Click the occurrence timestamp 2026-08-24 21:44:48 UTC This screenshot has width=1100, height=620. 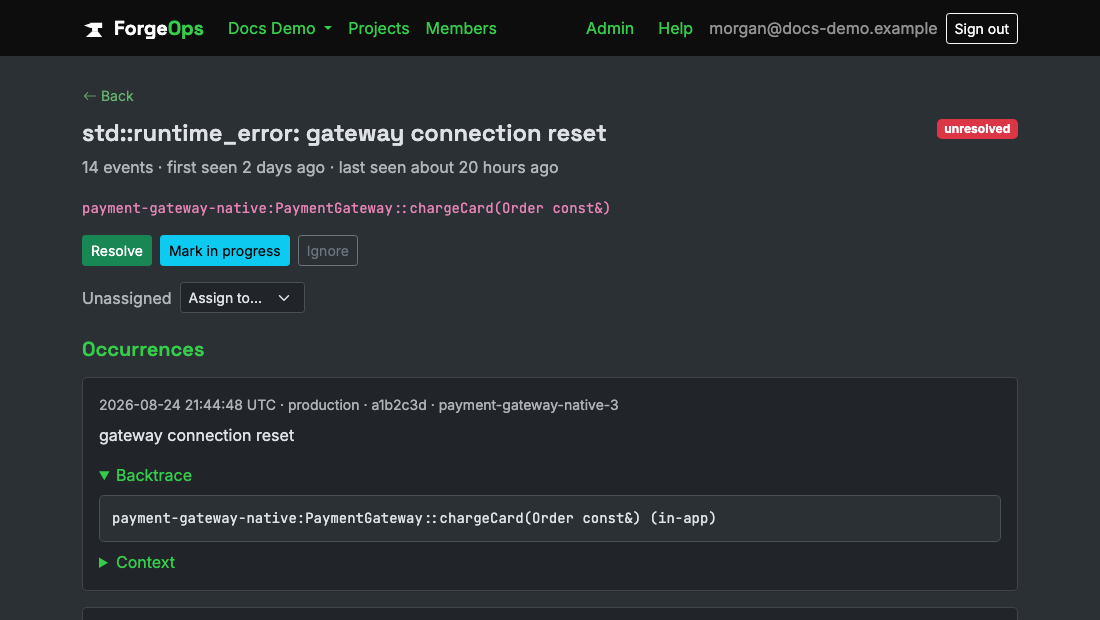click(x=187, y=405)
